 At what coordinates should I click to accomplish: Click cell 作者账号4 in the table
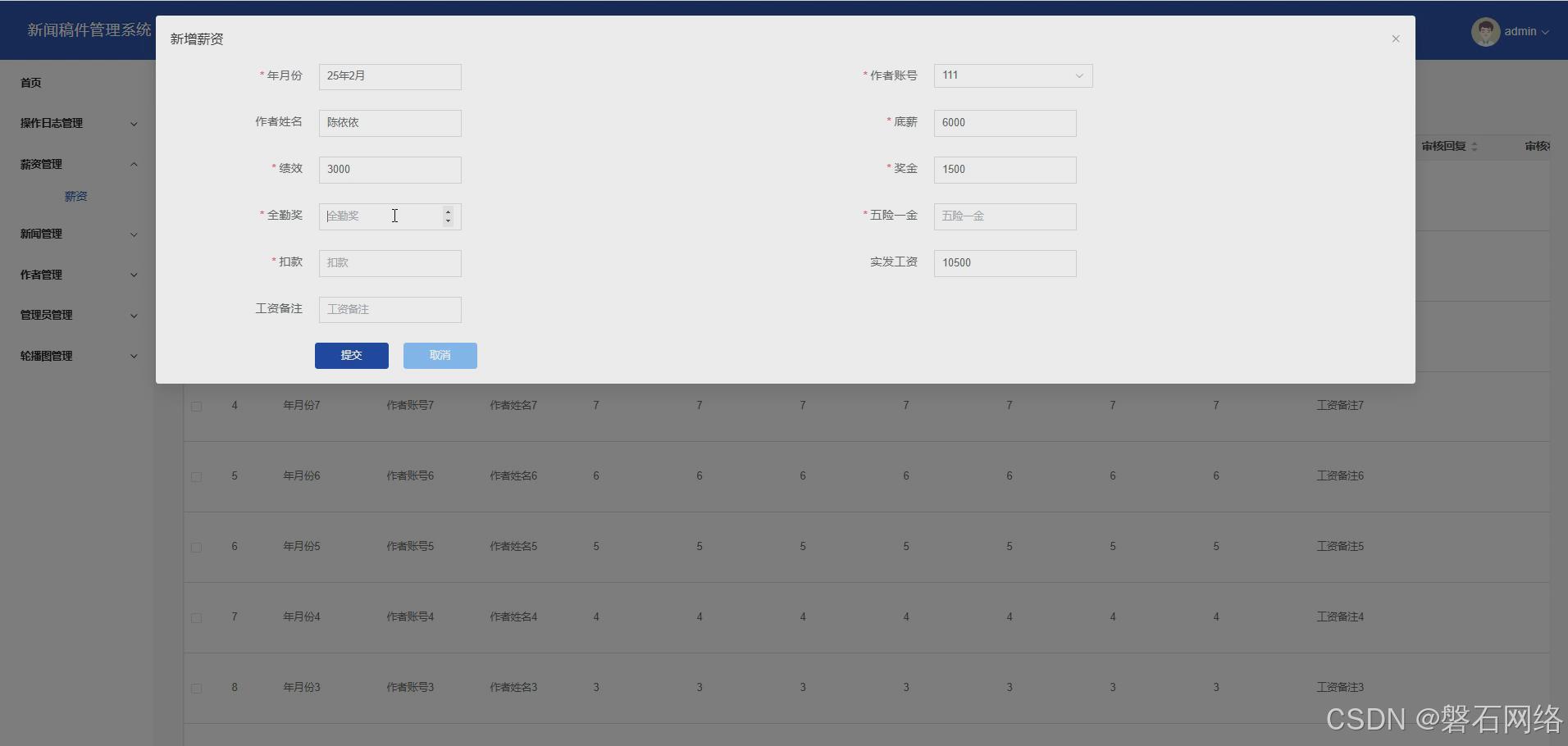(x=410, y=617)
